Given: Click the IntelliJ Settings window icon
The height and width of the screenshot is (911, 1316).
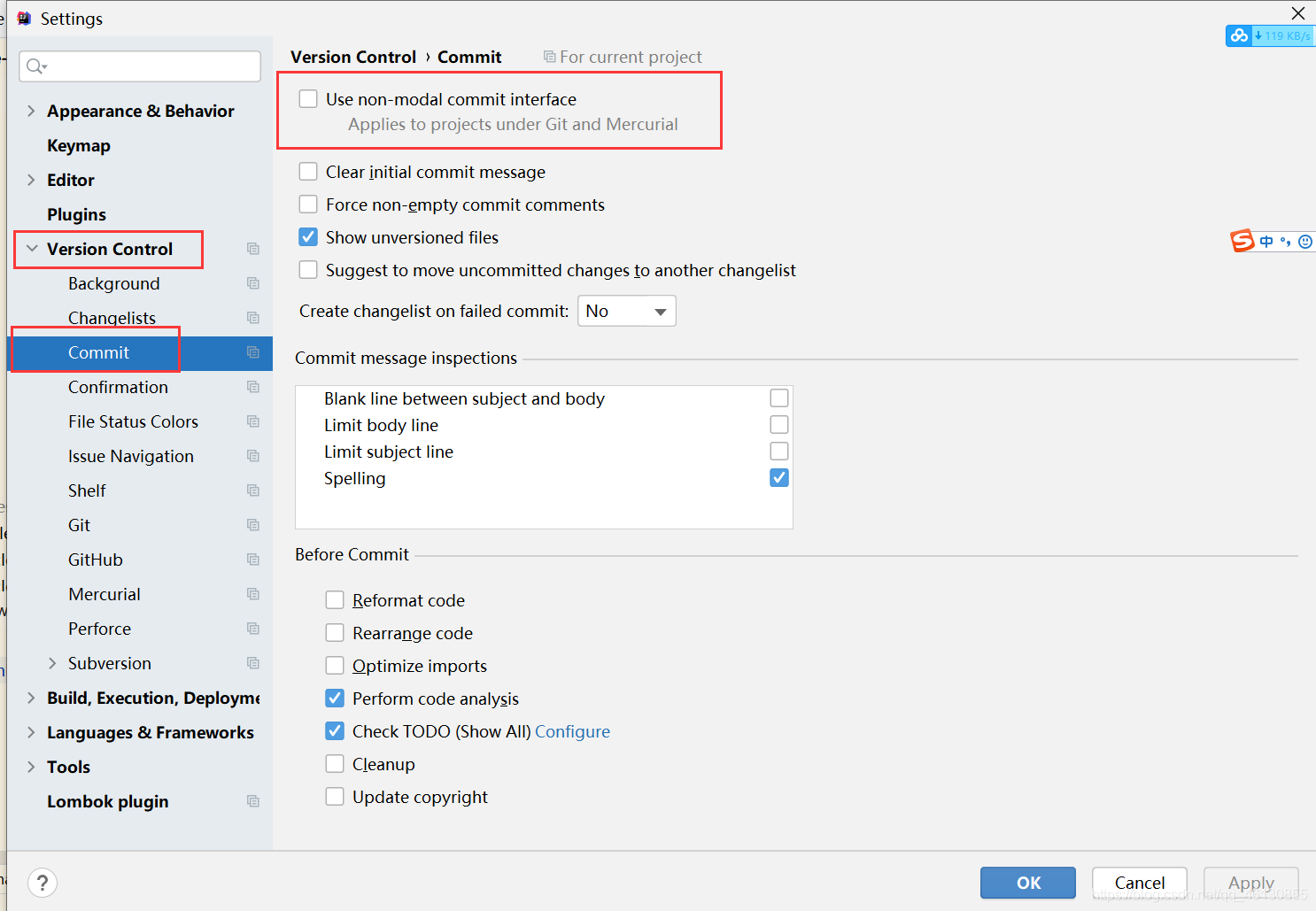Looking at the screenshot, I should (x=24, y=19).
